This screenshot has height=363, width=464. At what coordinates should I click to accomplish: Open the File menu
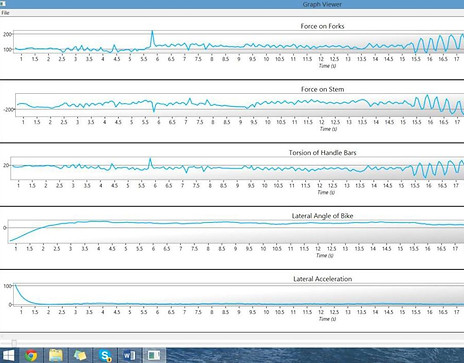(x=5, y=13)
